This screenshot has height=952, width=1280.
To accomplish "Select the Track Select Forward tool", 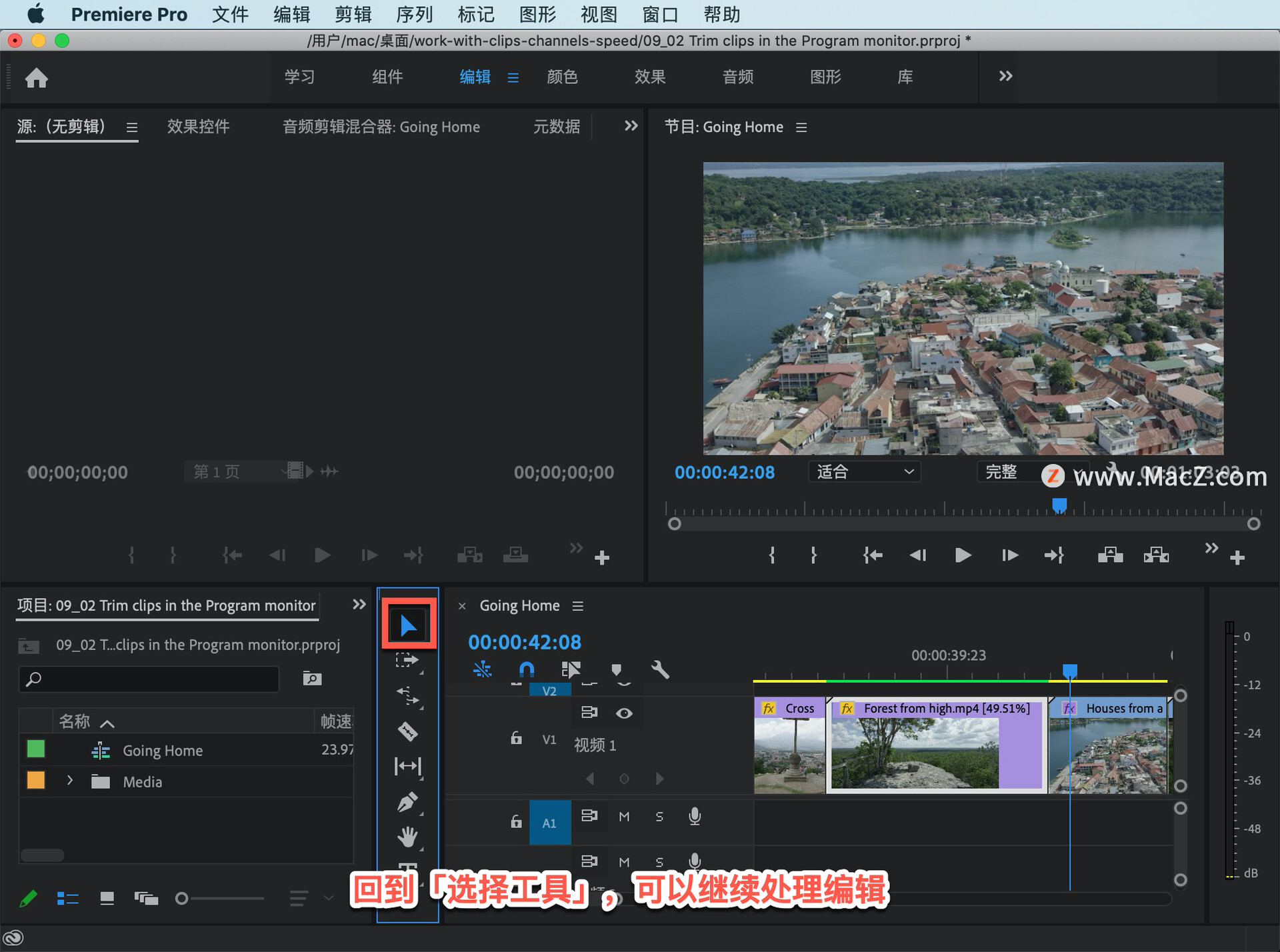I will (407, 661).
